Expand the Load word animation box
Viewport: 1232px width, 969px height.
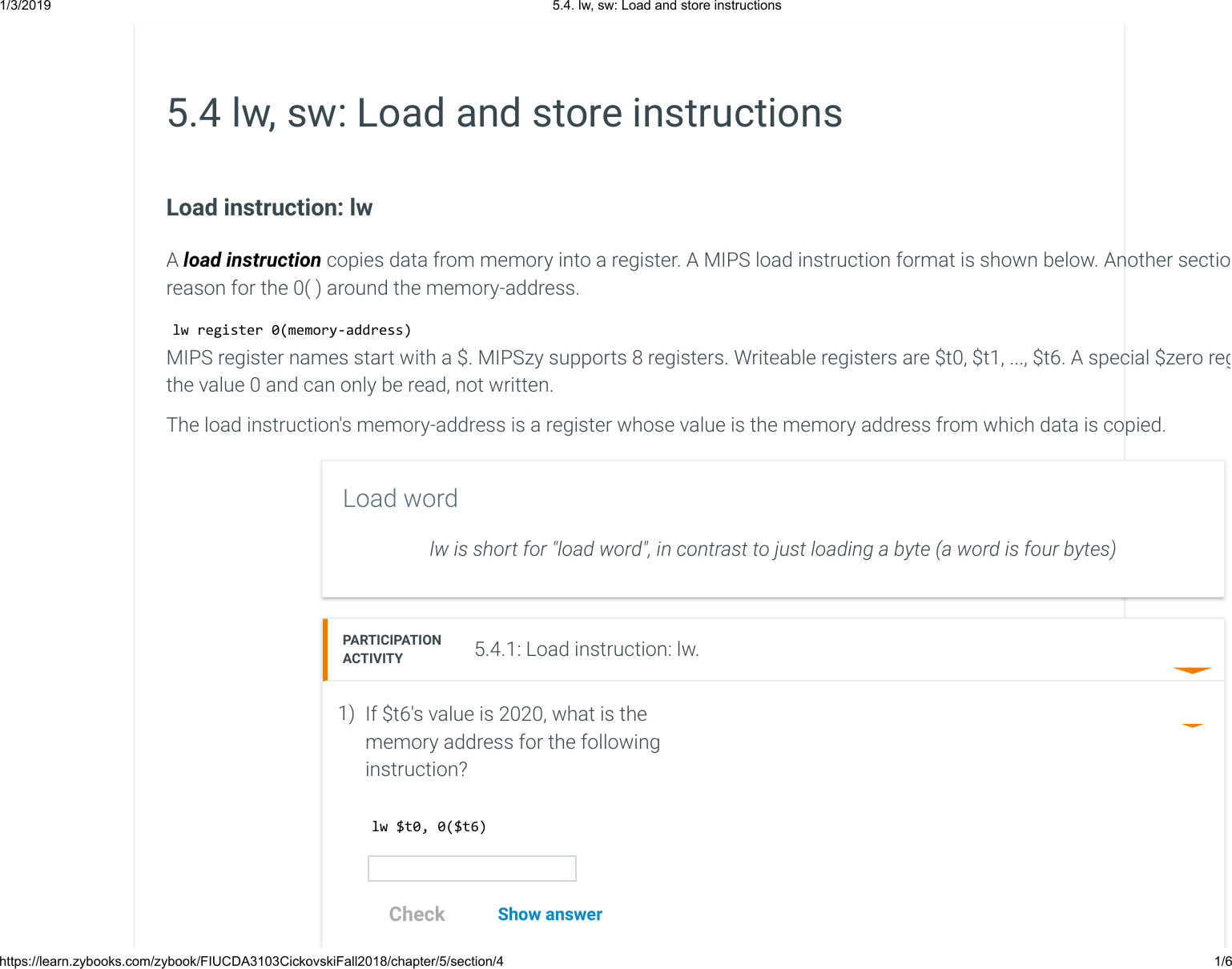coord(772,529)
